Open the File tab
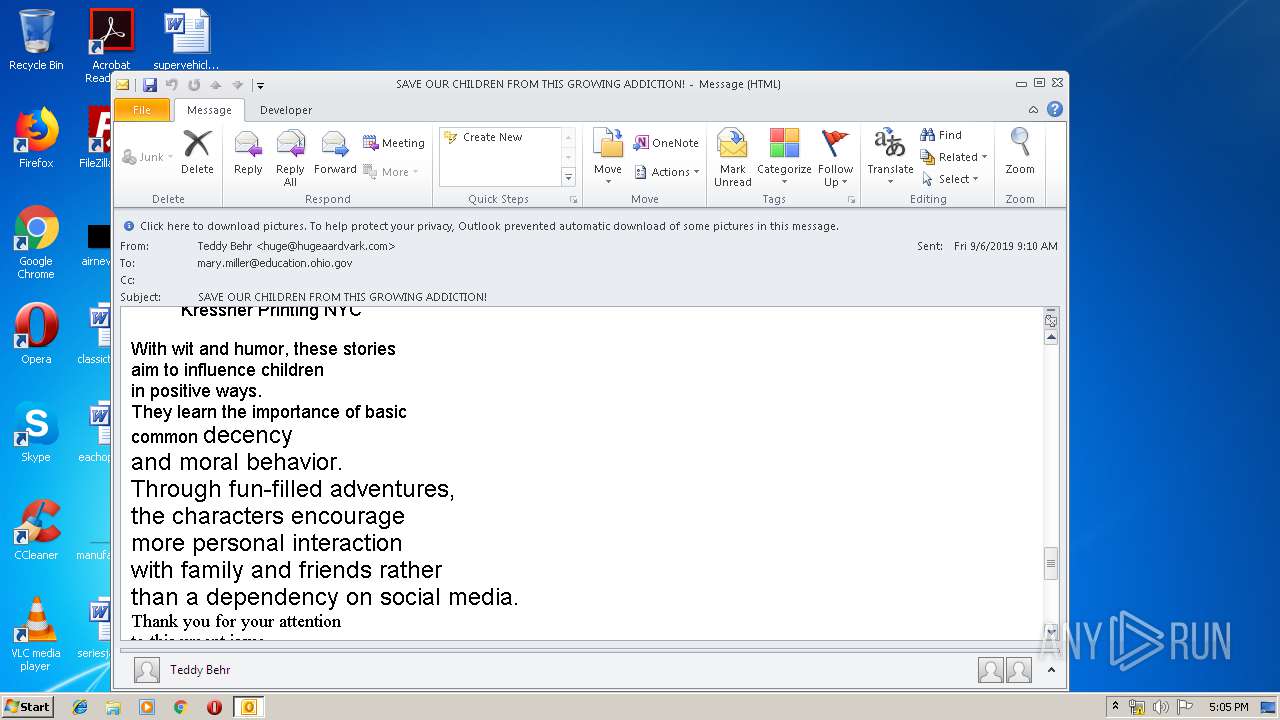The width and height of the screenshot is (1280, 720). point(142,110)
